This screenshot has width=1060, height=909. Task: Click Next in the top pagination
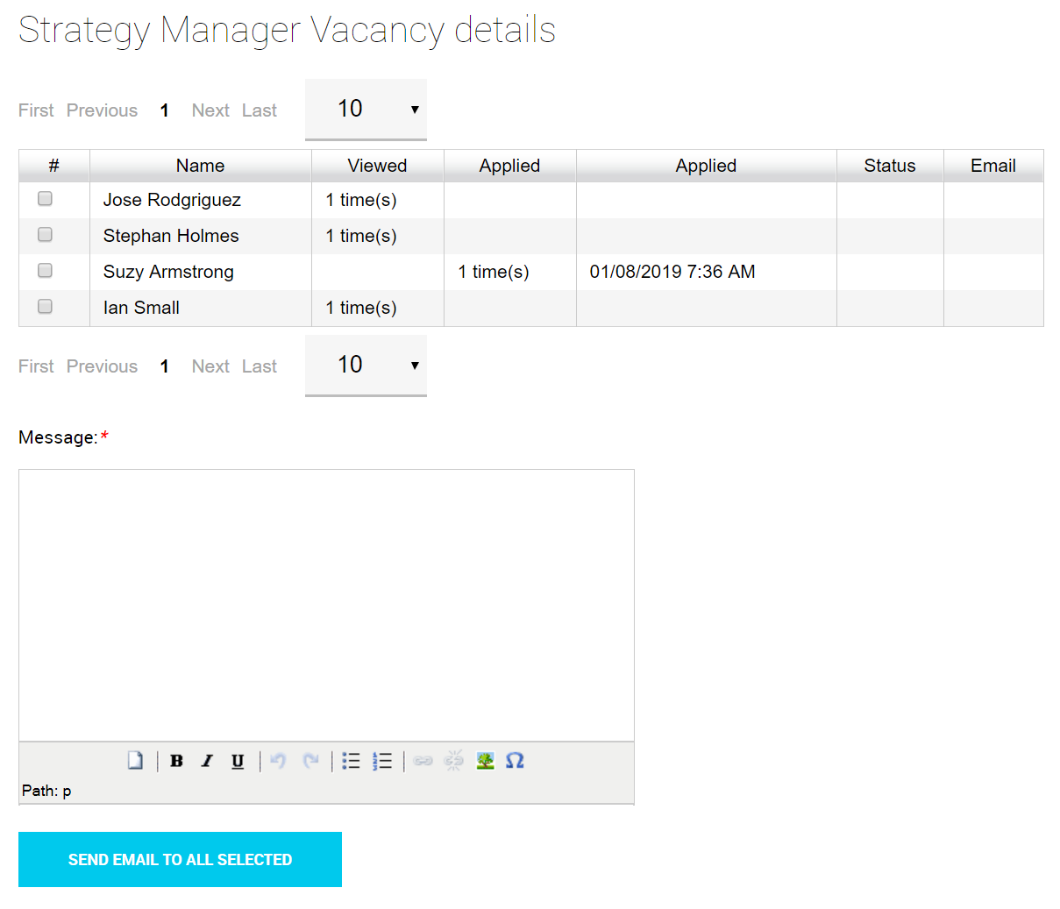(211, 110)
